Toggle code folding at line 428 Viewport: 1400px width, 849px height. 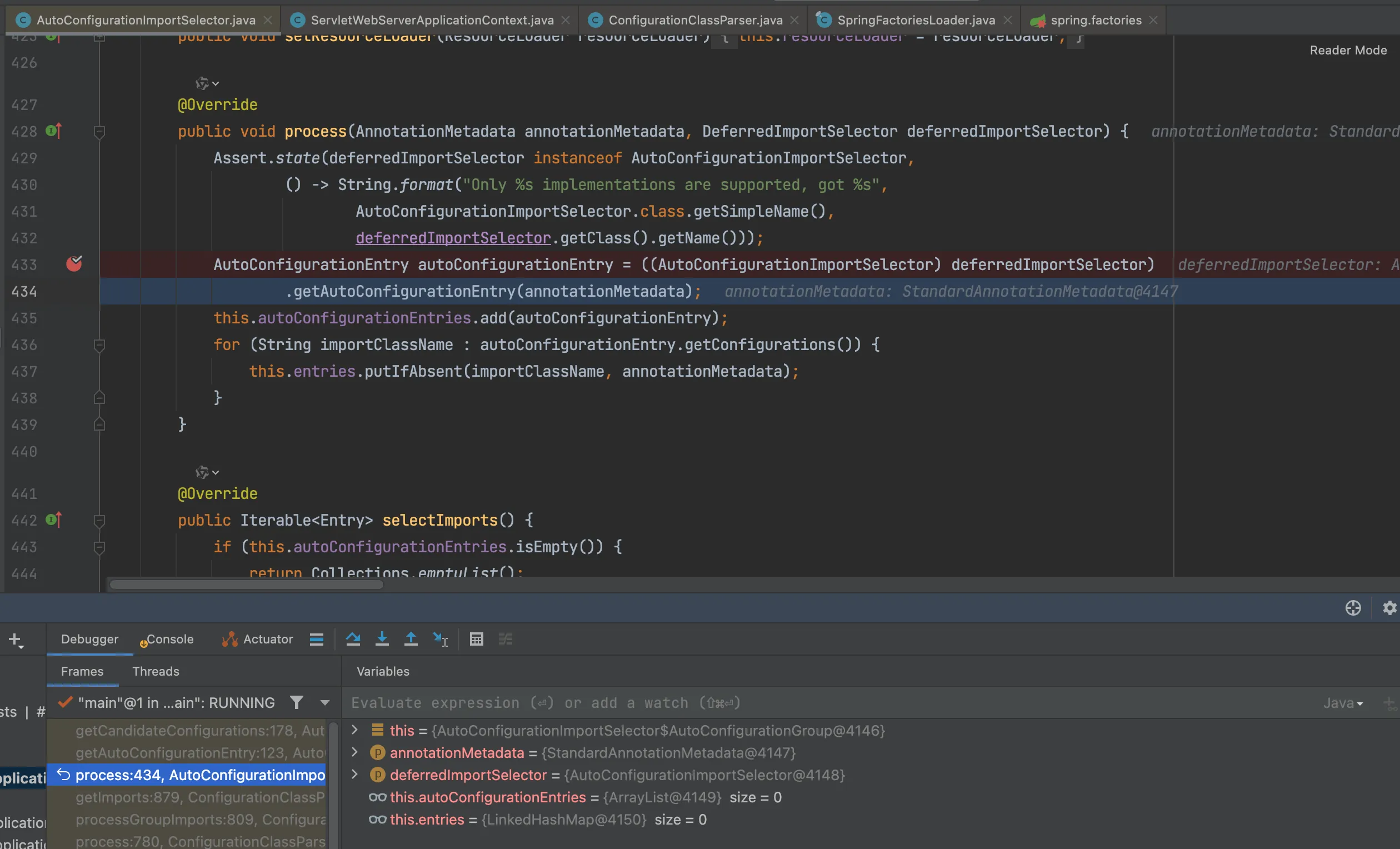pos(99,132)
